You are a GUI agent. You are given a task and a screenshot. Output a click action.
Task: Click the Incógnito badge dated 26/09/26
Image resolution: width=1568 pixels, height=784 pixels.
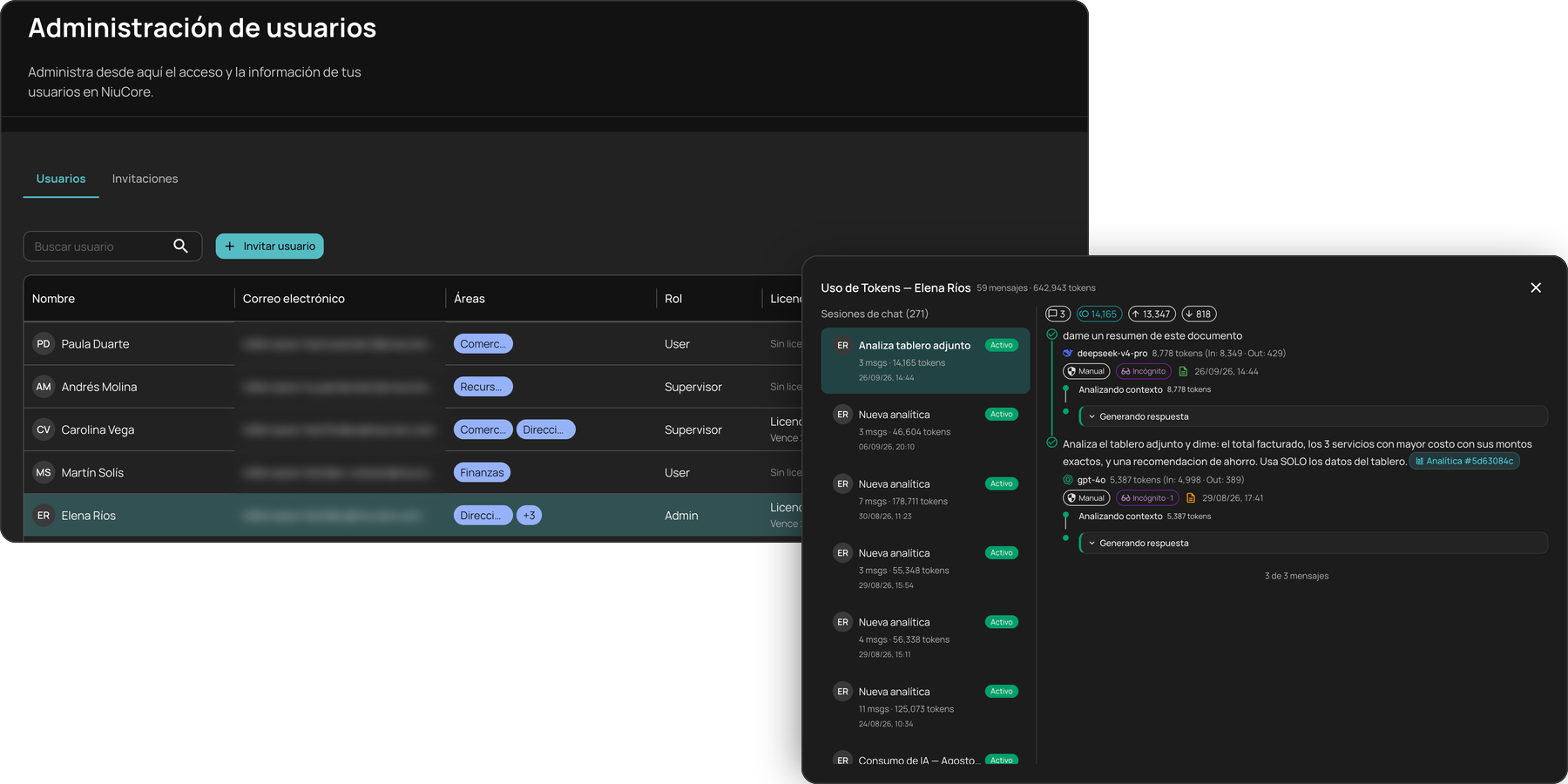coord(1144,371)
